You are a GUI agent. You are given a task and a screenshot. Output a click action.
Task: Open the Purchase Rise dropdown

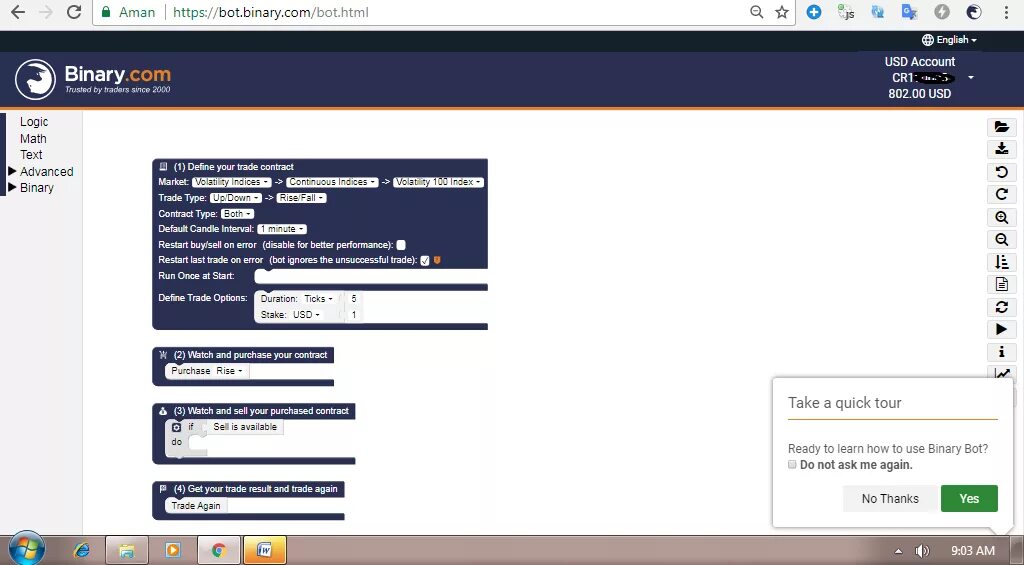(x=229, y=370)
